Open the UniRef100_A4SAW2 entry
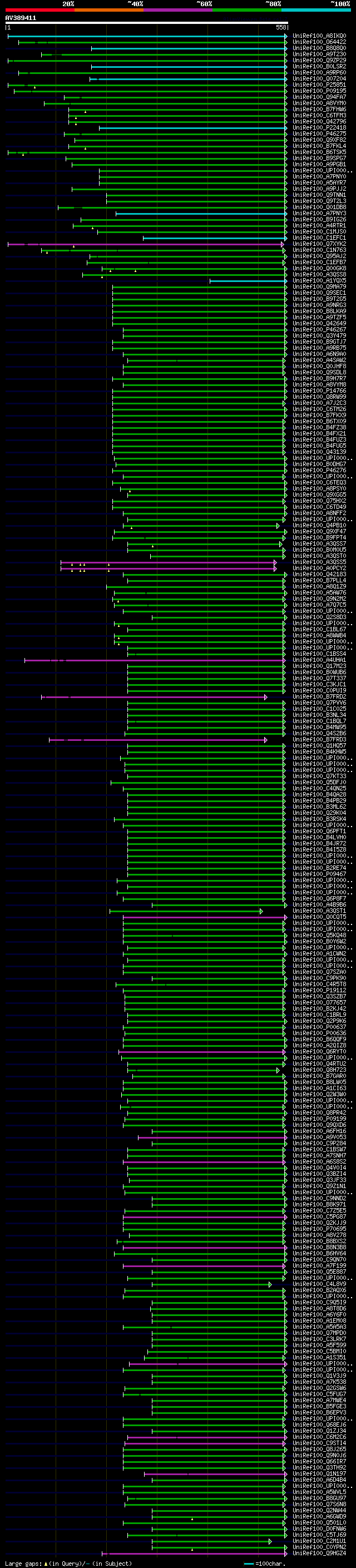The height and width of the screenshot is (1568, 356). (319, 360)
